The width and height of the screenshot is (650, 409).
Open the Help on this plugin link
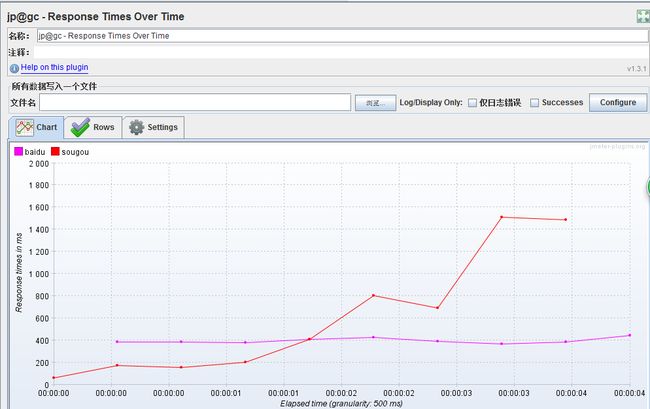(x=54, y=67)
